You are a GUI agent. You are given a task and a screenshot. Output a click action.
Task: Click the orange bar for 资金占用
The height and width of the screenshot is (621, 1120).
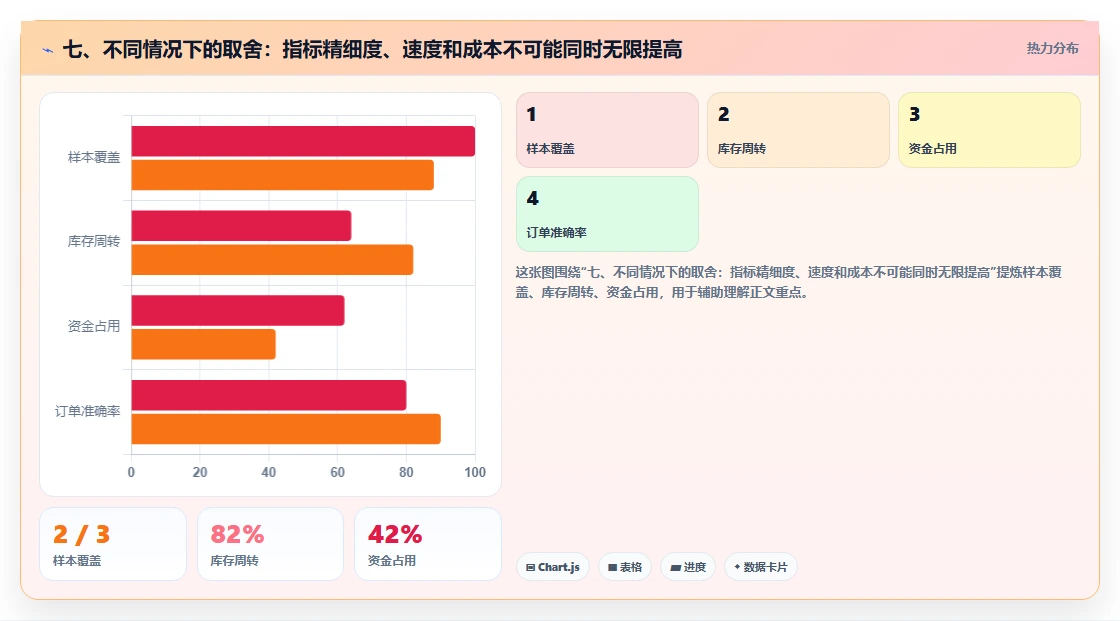coord(204,344)
